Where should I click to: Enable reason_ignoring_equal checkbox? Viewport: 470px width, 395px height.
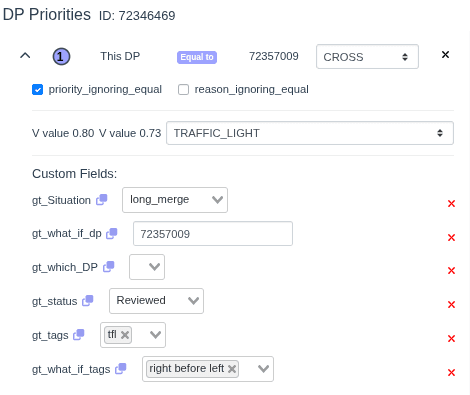(183, 89)
